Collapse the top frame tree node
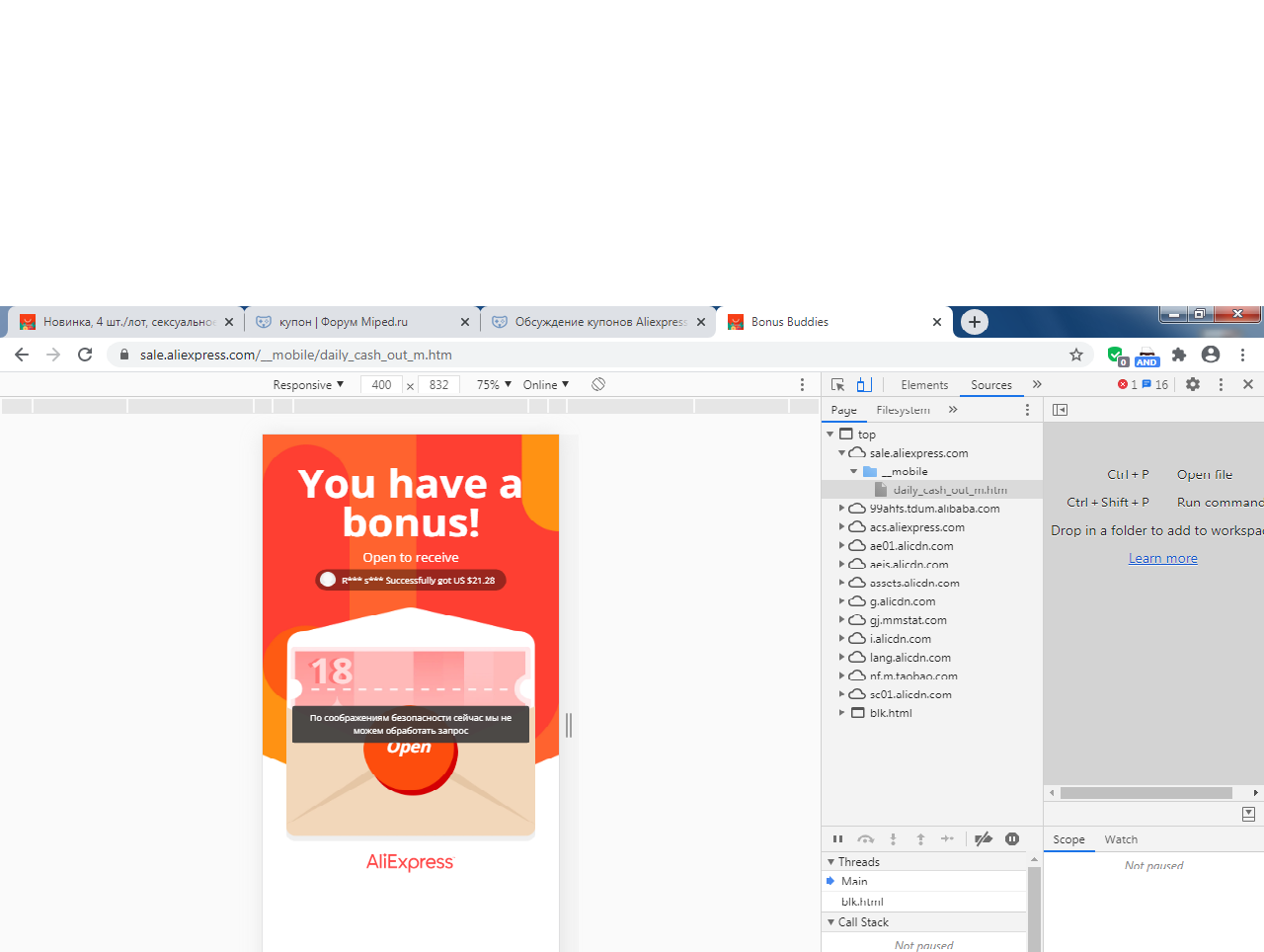This screenshot has width=1264, height=952. point(830,435)
